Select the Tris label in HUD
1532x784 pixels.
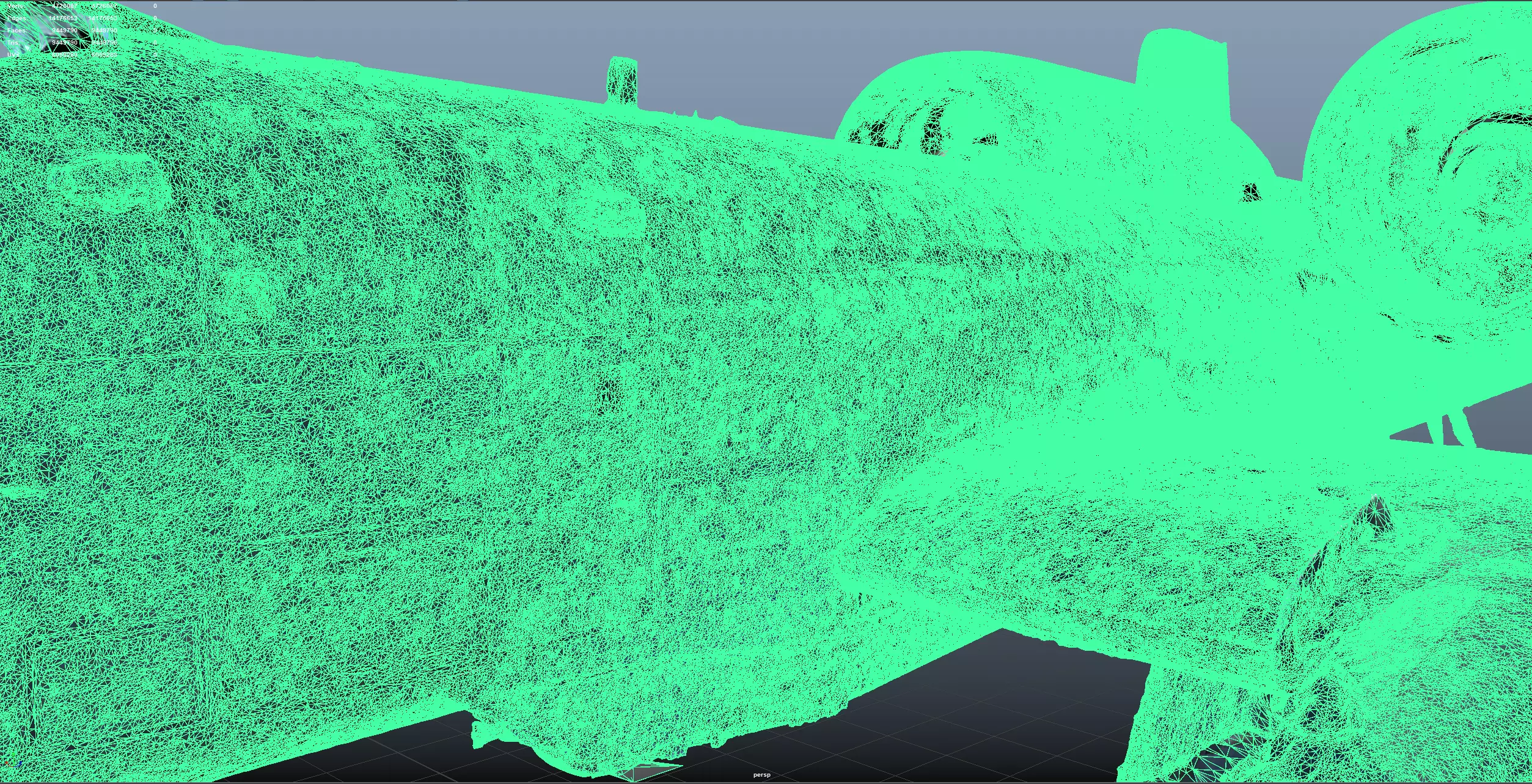pos(13,43)
